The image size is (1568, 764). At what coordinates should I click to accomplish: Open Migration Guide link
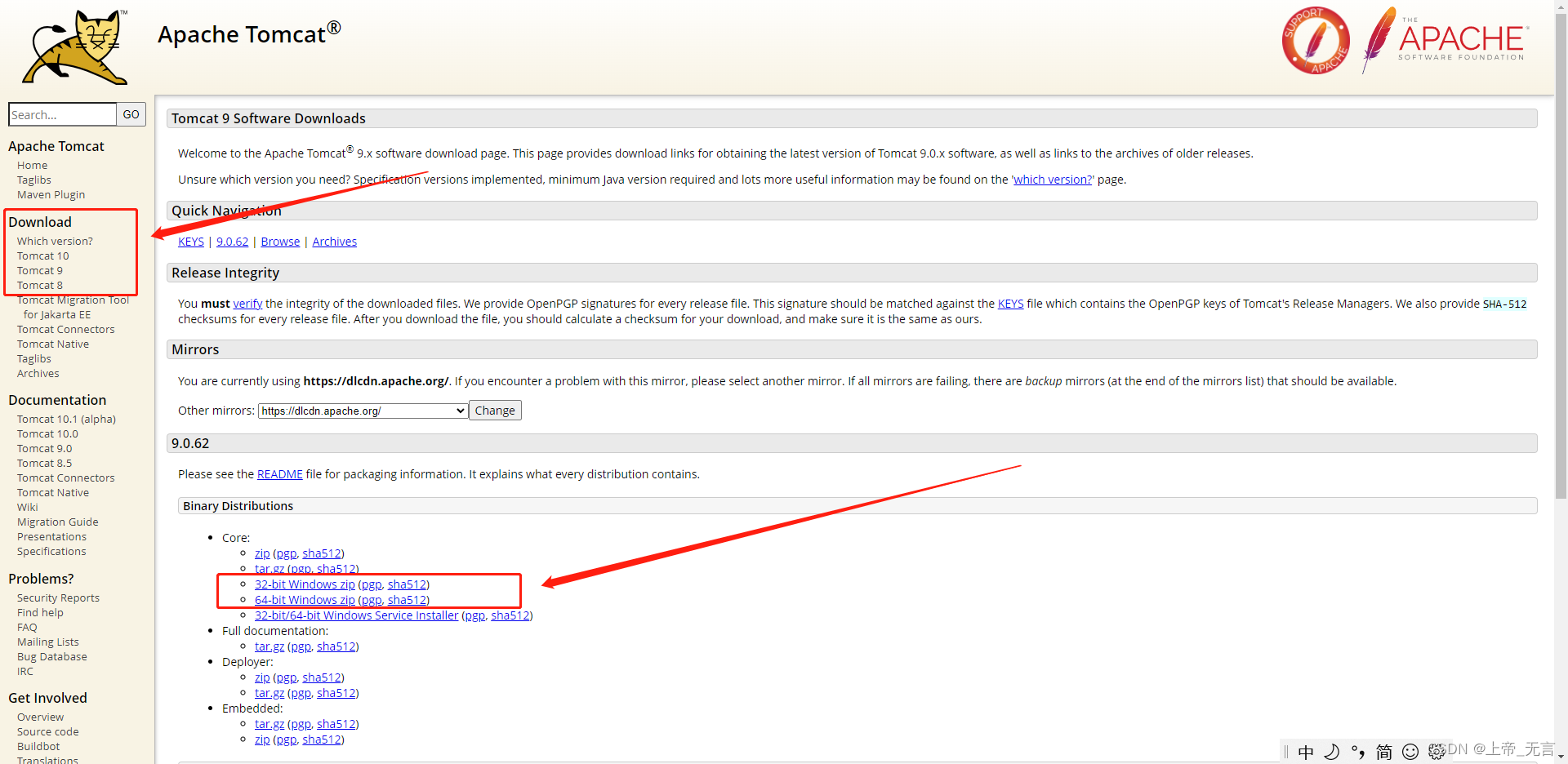tap(57, 522)
